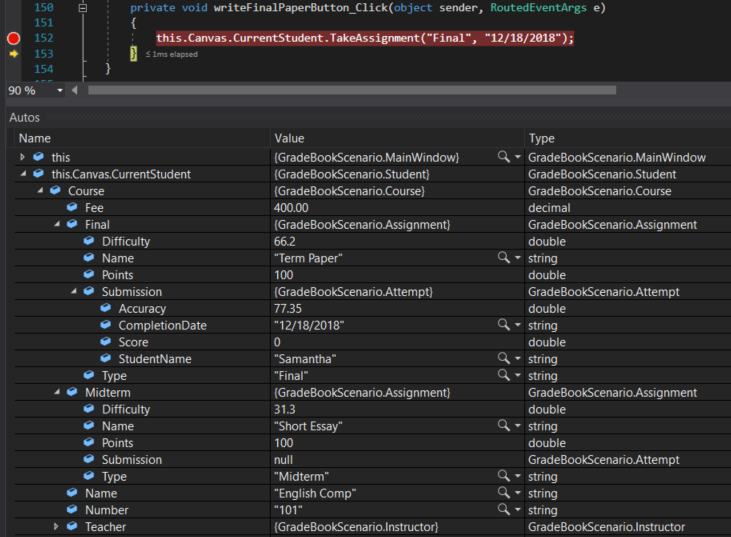Open the visualizer dropdown for "Term Paper"

[x=517, y=258]
